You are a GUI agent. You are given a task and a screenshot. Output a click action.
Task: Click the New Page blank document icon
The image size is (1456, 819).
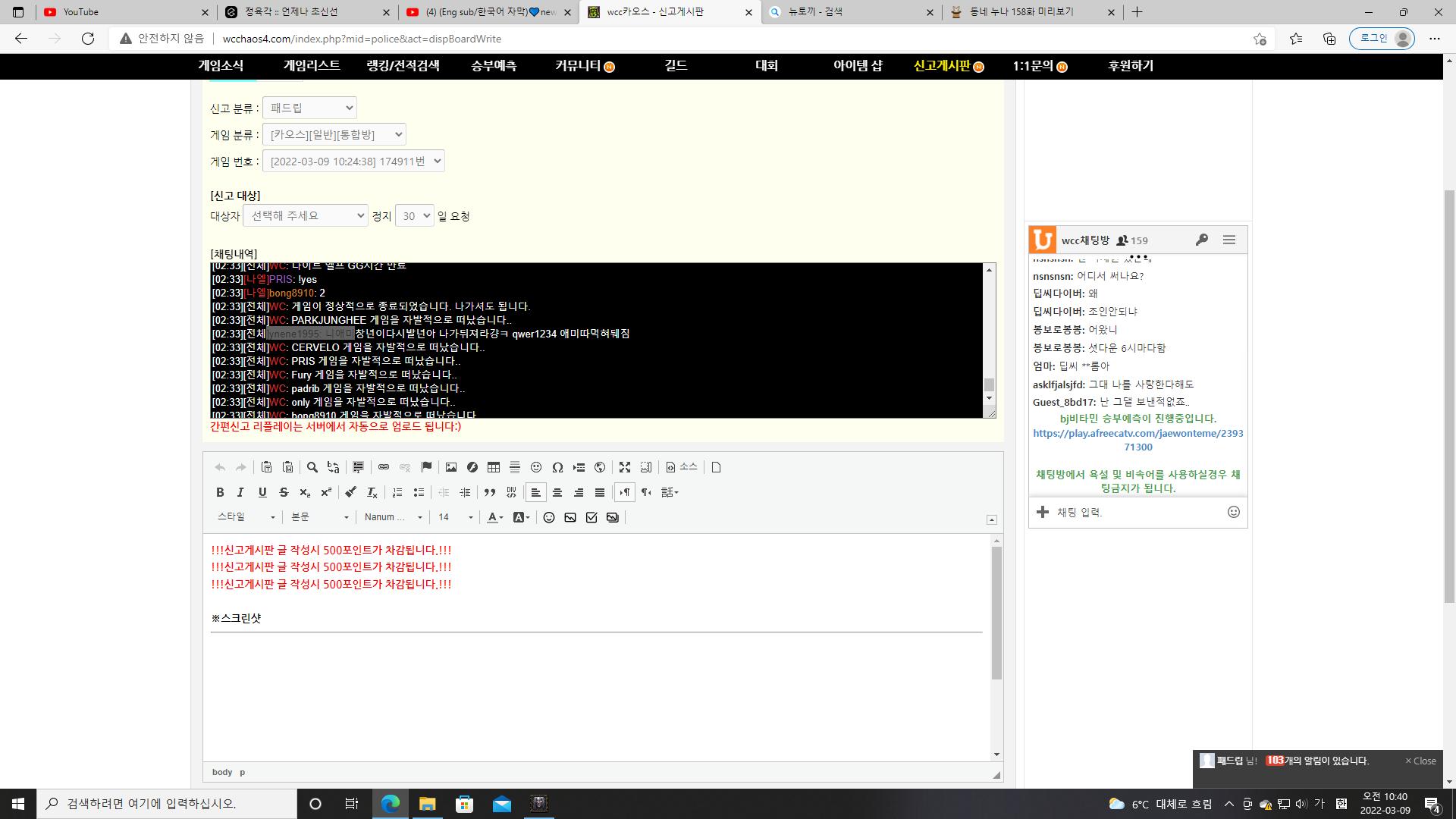[716, 467]
